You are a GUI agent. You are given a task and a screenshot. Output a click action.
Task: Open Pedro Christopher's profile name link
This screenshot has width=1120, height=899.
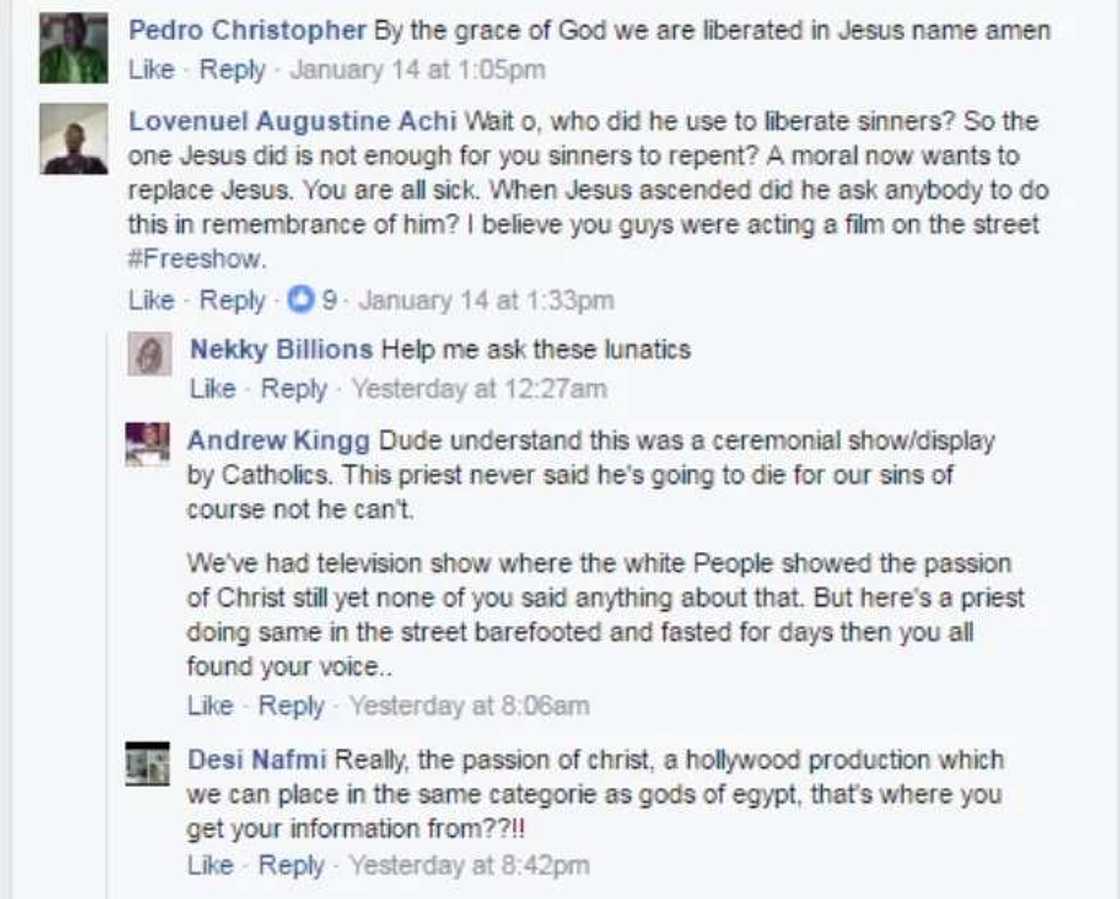[x=247, y=30]
